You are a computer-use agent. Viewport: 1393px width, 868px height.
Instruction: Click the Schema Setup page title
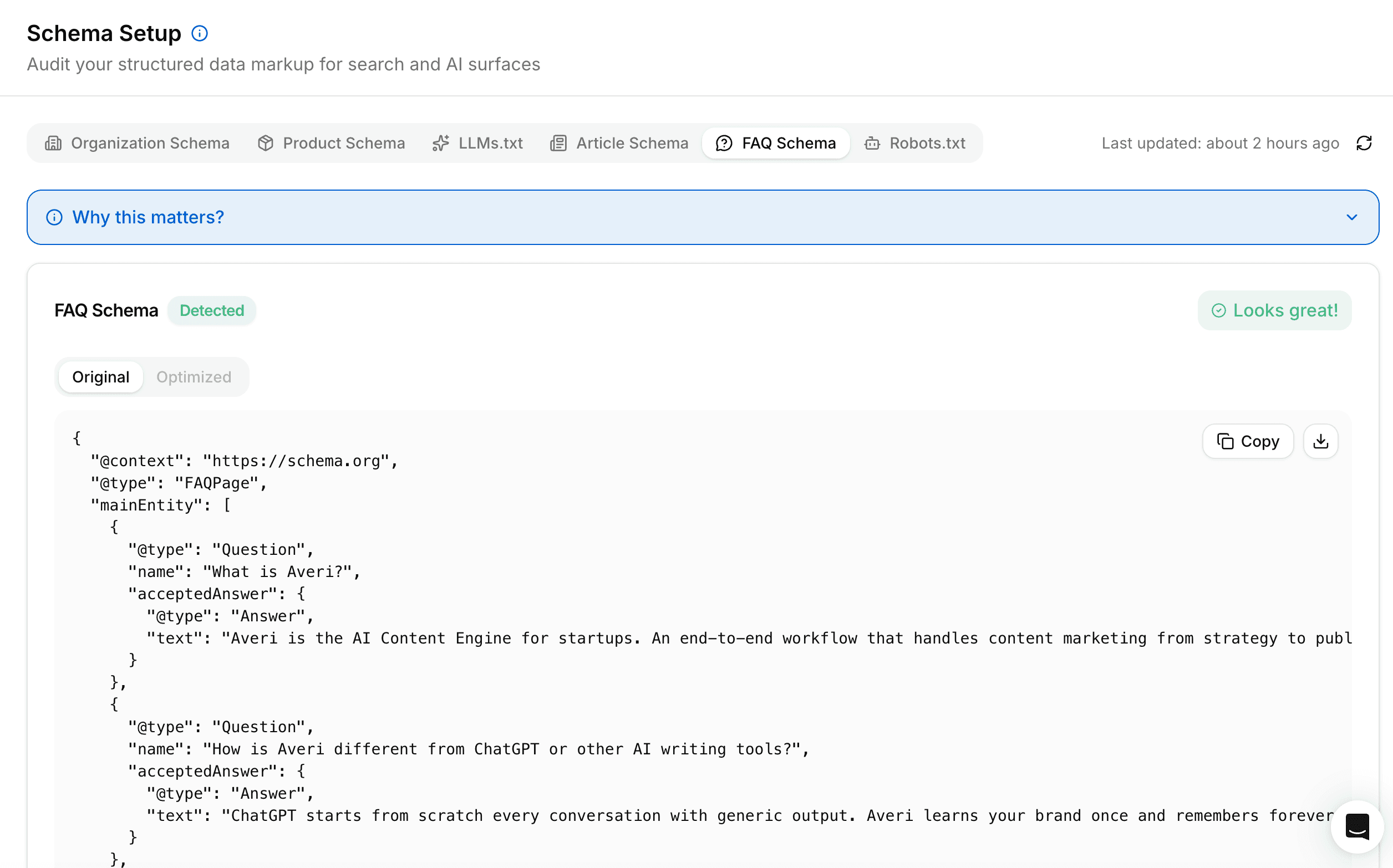click(x=104, y=33)
